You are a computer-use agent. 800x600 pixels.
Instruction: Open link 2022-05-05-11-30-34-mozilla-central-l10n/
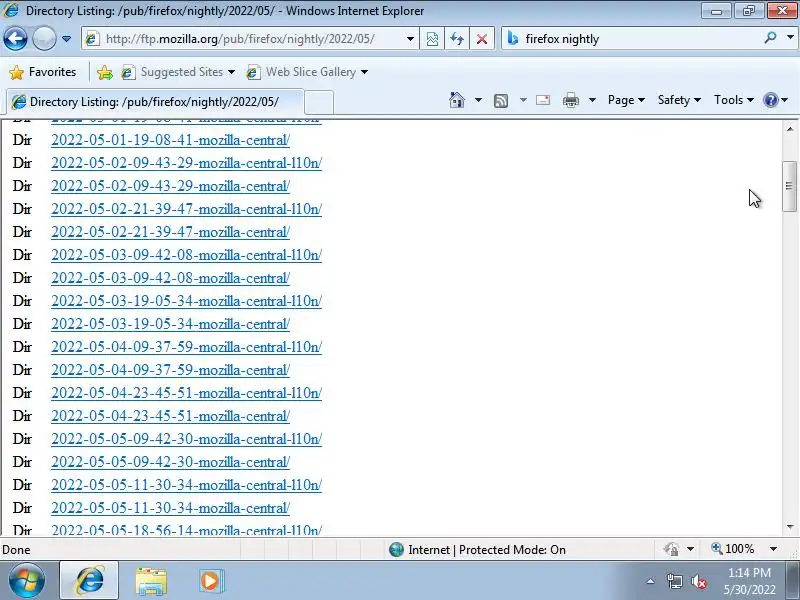pyautogui.click(x=186, y=484)
